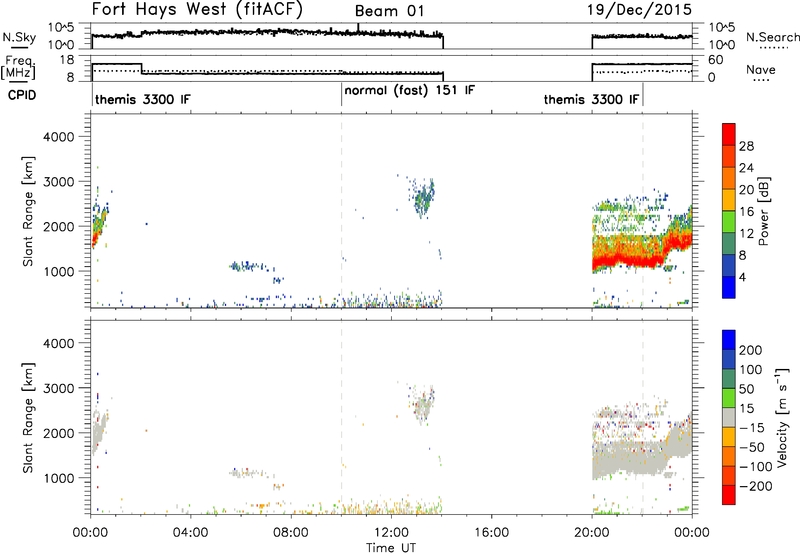Click the "04:00" time tick label
Image resolution: width=800 pixels, height=554 pixels.
190,533
